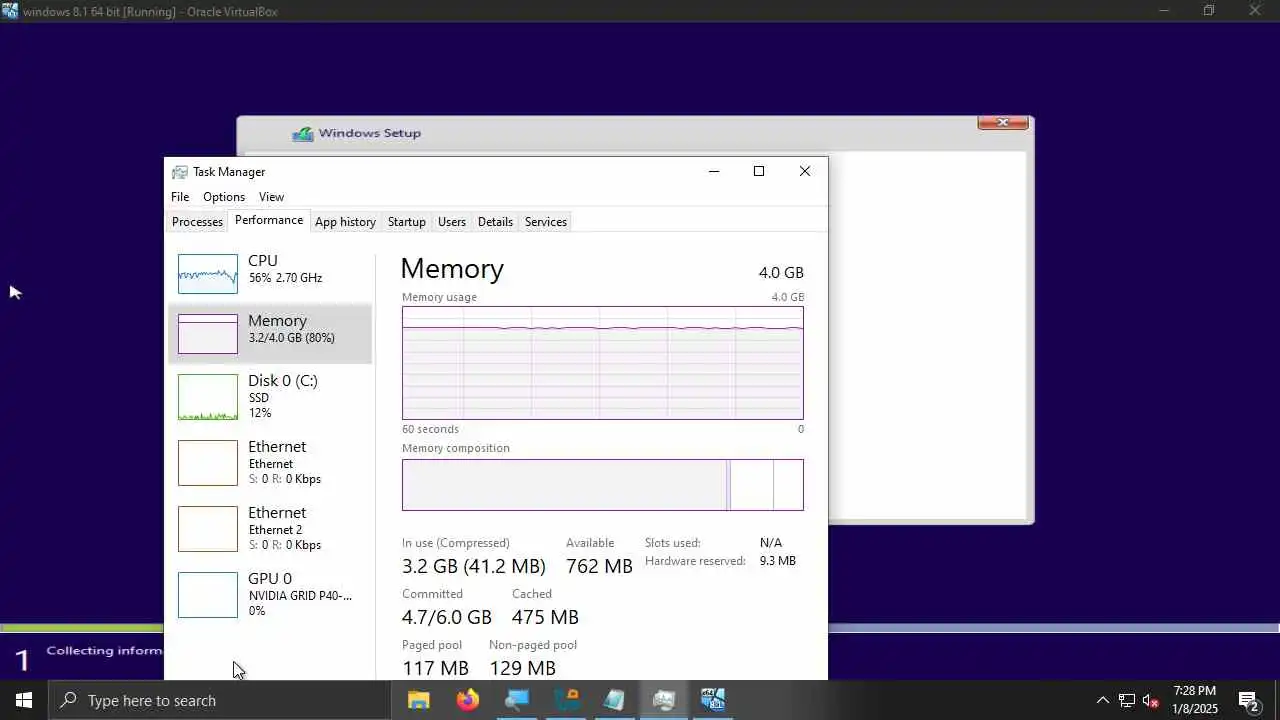1280x720 pixels.
Task: Open the notification center icon
Action: click(1249, 700)
